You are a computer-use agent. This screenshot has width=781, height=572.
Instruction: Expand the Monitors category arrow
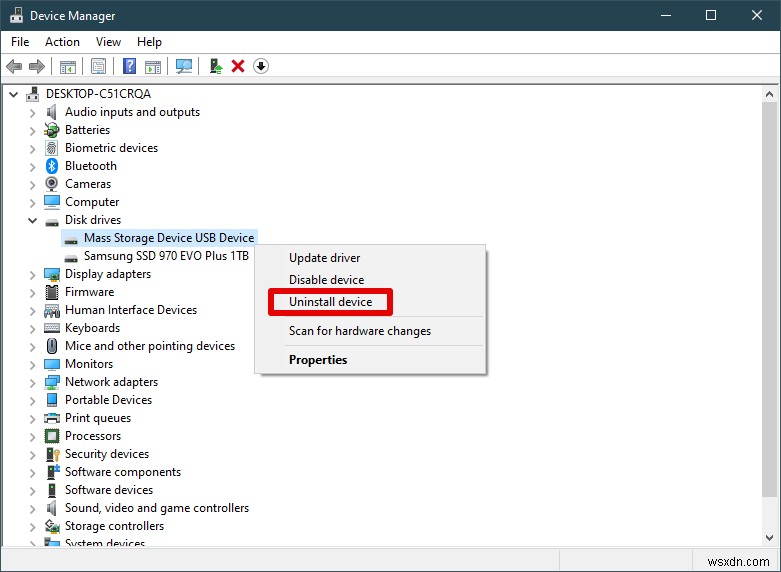tap(32, 364)
